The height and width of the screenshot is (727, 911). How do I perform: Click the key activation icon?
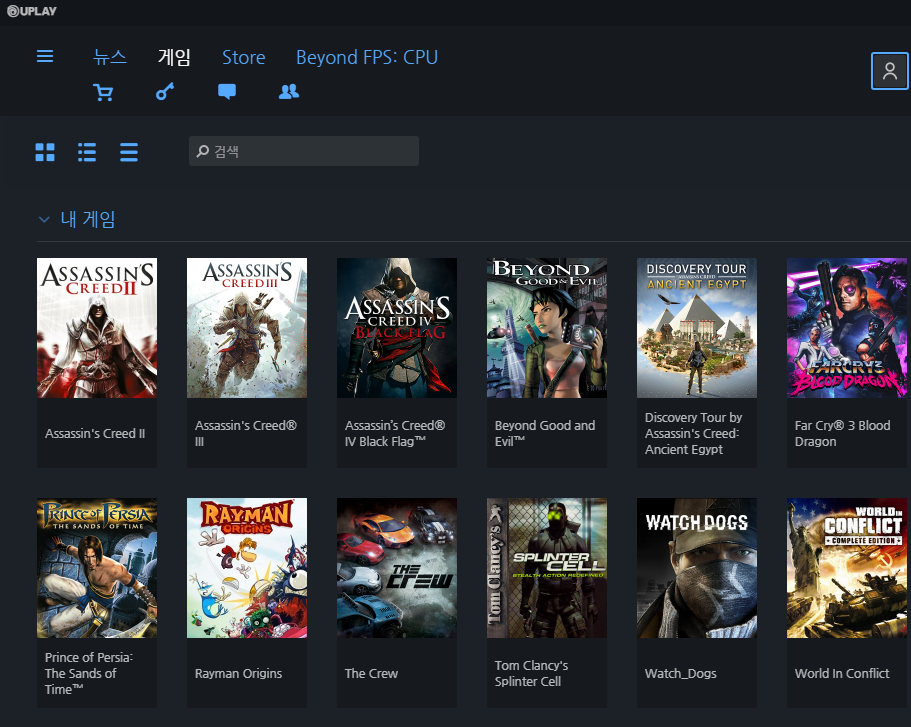[165, 92]
